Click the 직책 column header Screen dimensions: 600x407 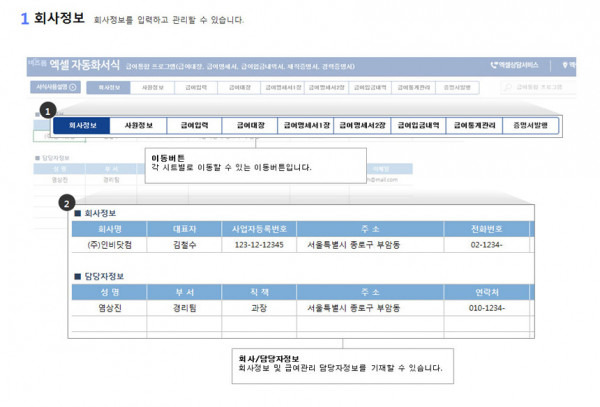click(x=259, y=292)
